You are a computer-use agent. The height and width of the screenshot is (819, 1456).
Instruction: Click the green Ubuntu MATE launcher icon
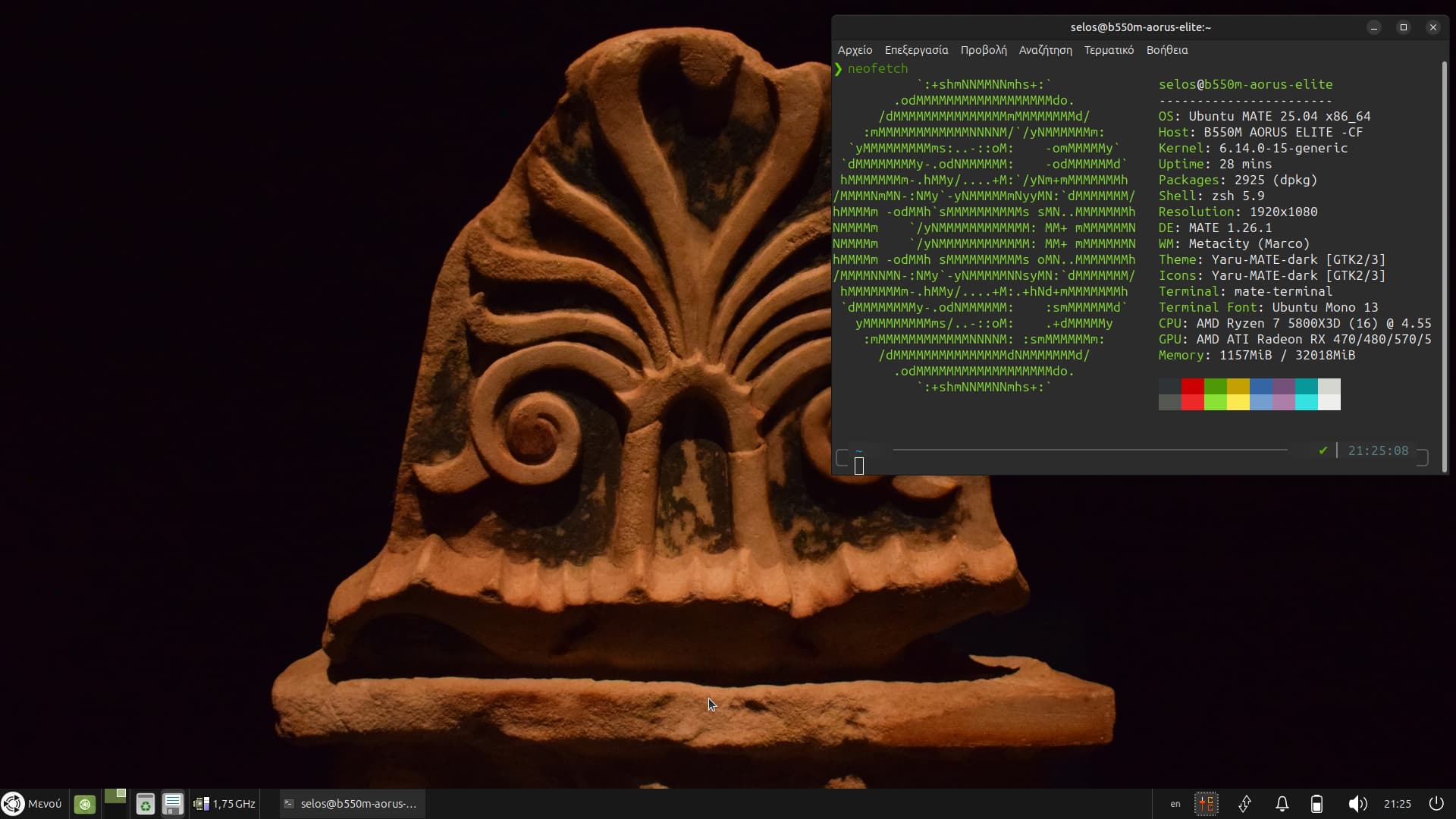point(85,804)
